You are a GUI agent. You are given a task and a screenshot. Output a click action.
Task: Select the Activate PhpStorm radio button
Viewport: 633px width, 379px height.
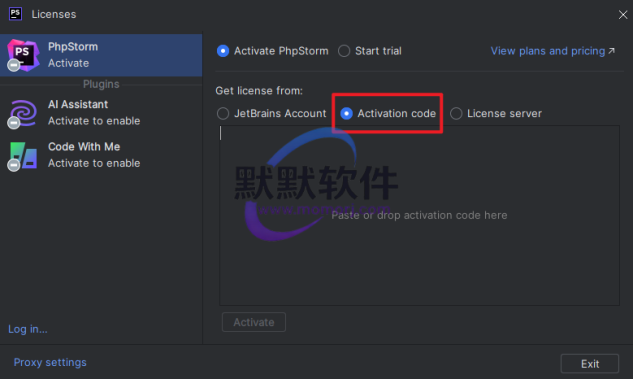[223, 51]
